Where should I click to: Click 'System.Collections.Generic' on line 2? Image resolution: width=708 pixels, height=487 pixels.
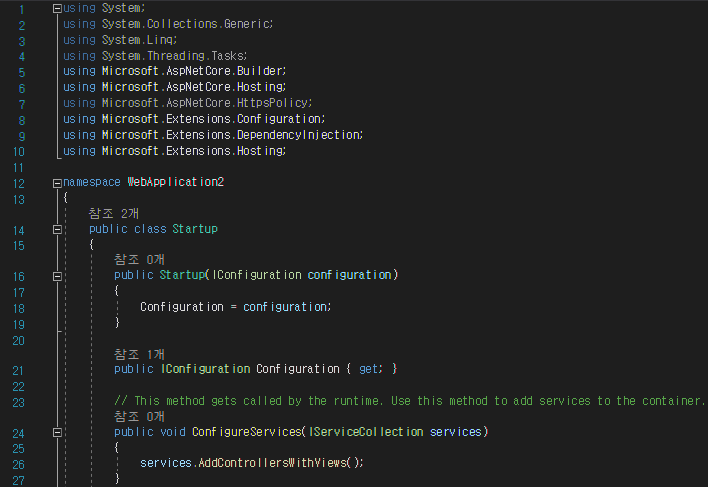click(x=186, y=24)
